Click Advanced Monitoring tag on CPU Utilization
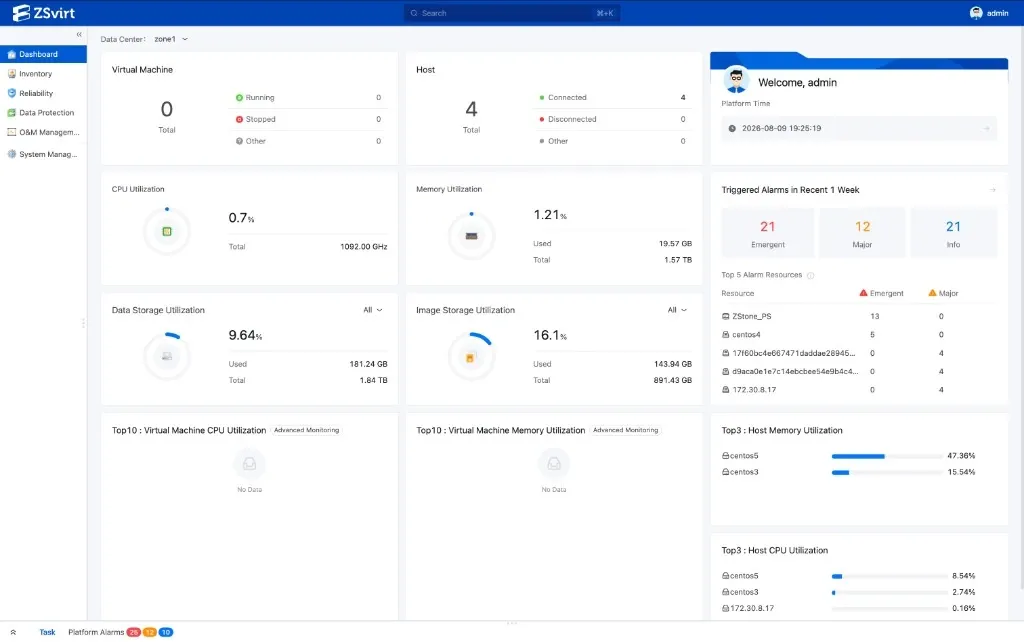The height and width of the screenshot is (642, 1024). point(306,430)
